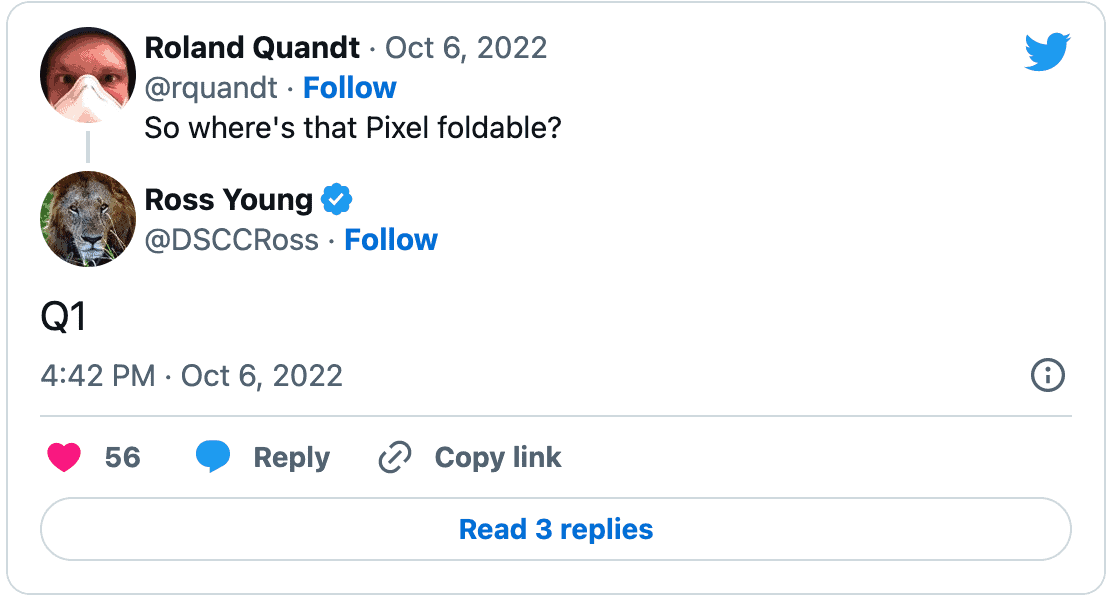
Task: Click the chain link copy icon
Action: (x=395, y=458)
